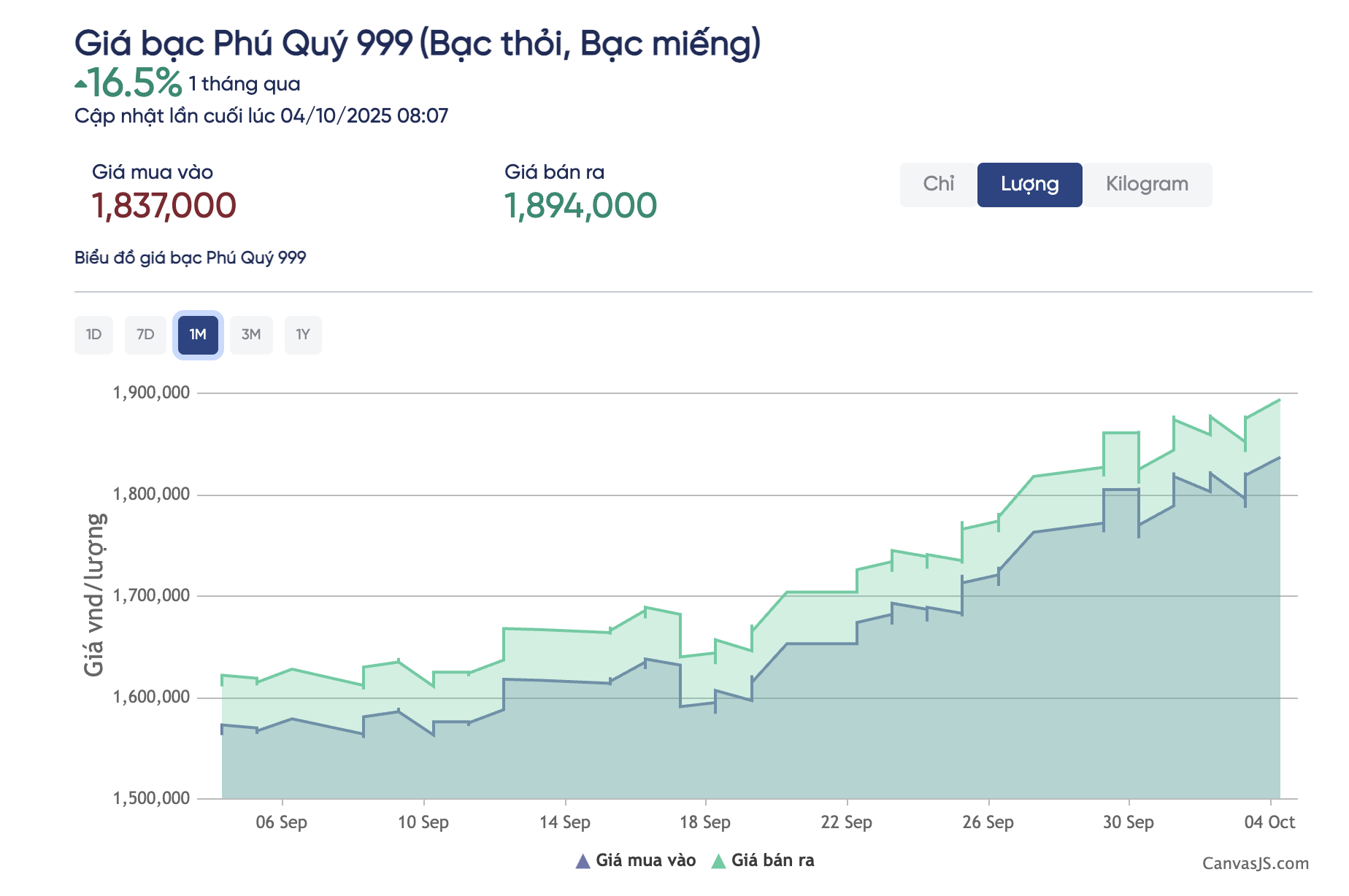Click the 1,900,000 y-axis label
The height and width of the screenshot is (896, 1349).
click(151, 393)
